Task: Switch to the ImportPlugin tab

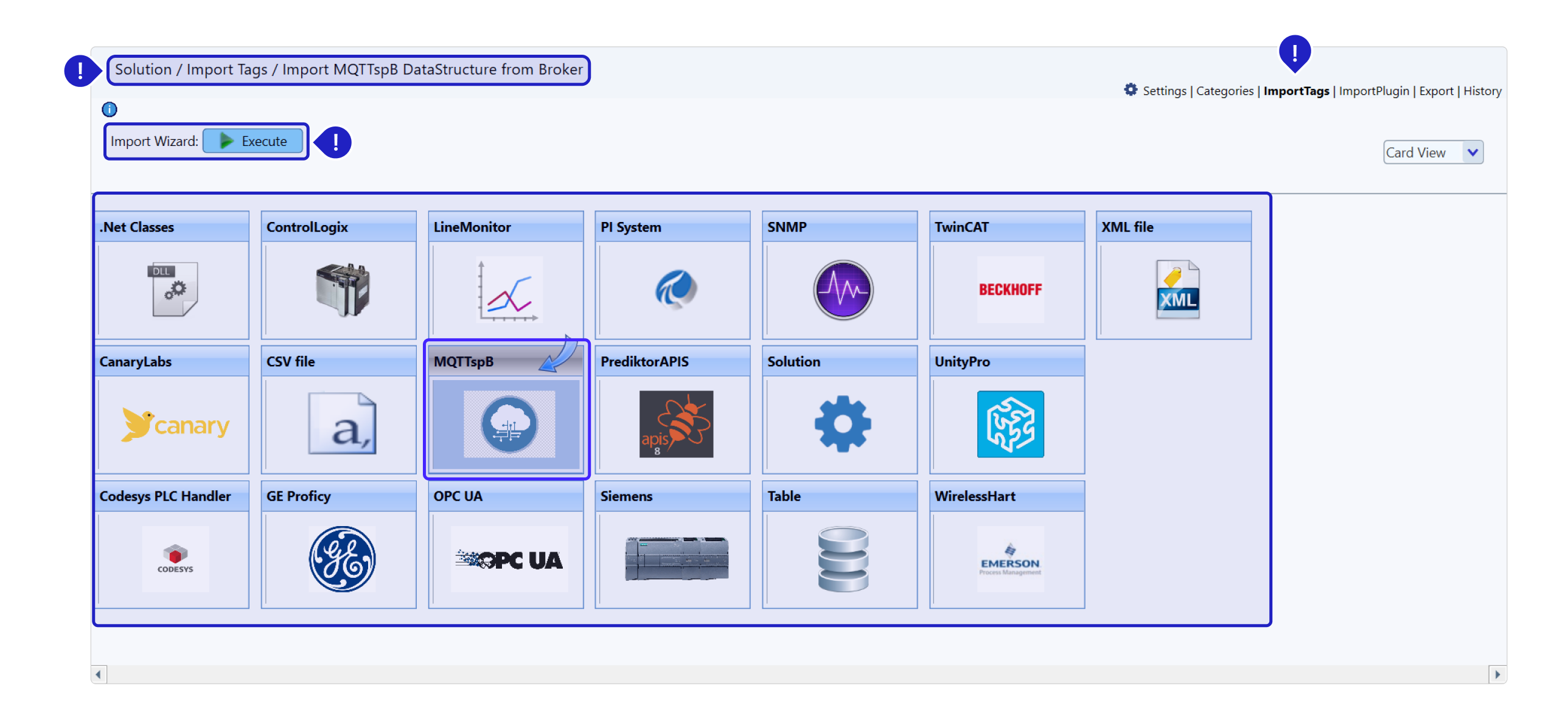Action: tap(1373, 91)
